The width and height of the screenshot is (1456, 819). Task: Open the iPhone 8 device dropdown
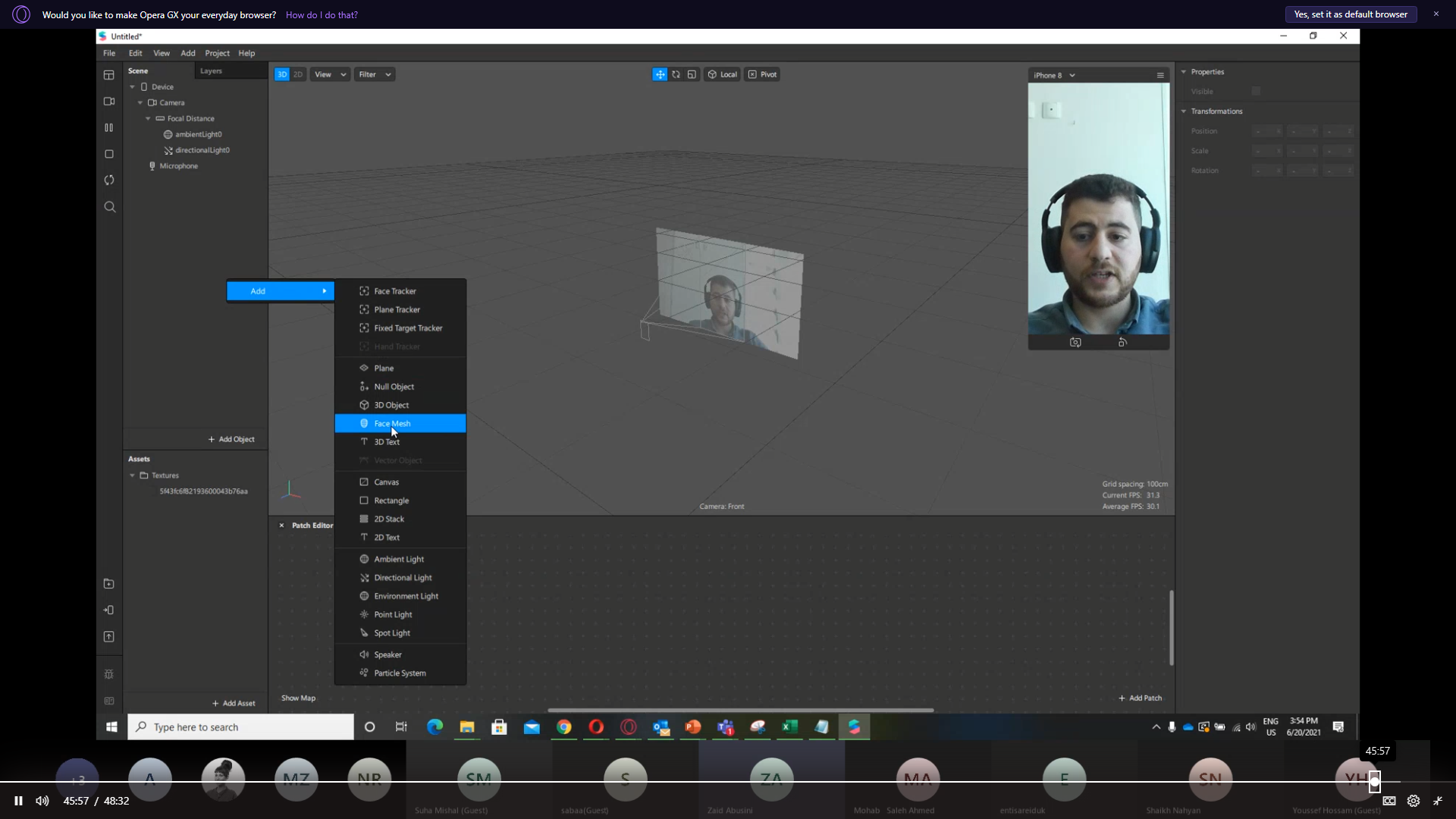pos(1054,75)
